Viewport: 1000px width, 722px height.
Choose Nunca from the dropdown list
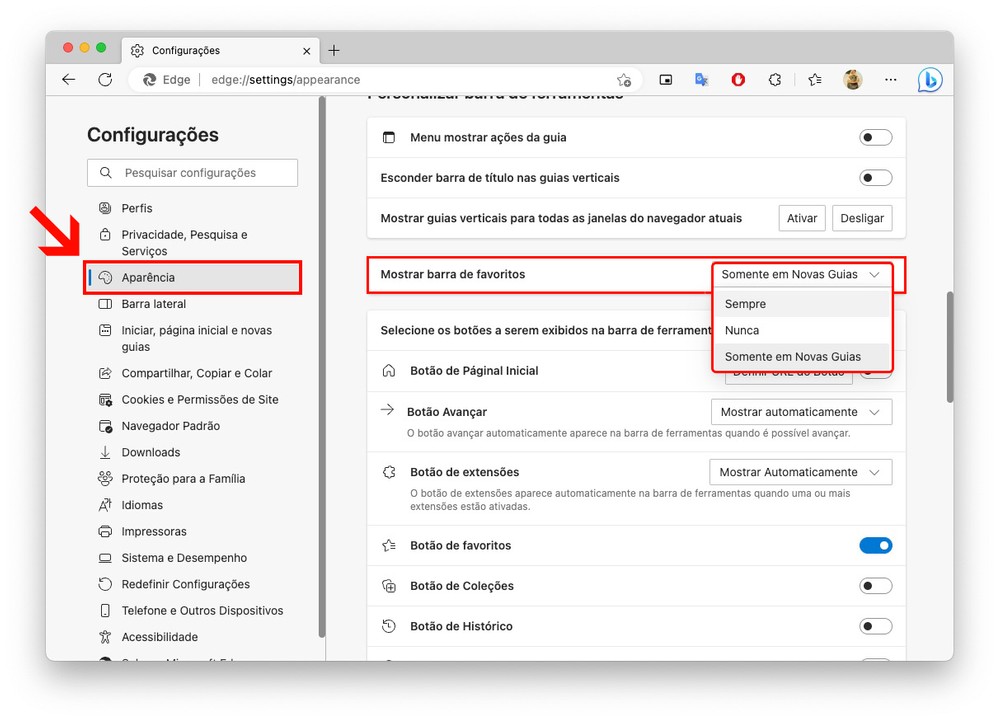(742, 330)
